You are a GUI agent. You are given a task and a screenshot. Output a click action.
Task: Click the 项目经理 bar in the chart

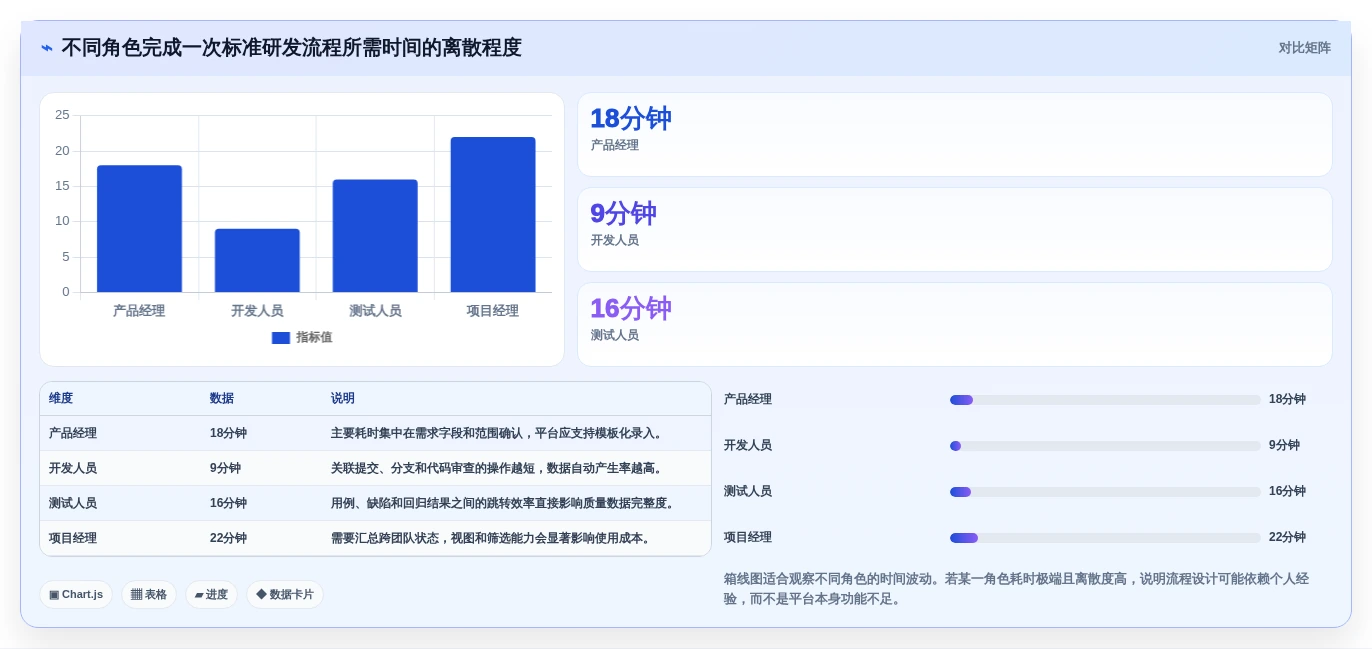(x=493, y=215)
